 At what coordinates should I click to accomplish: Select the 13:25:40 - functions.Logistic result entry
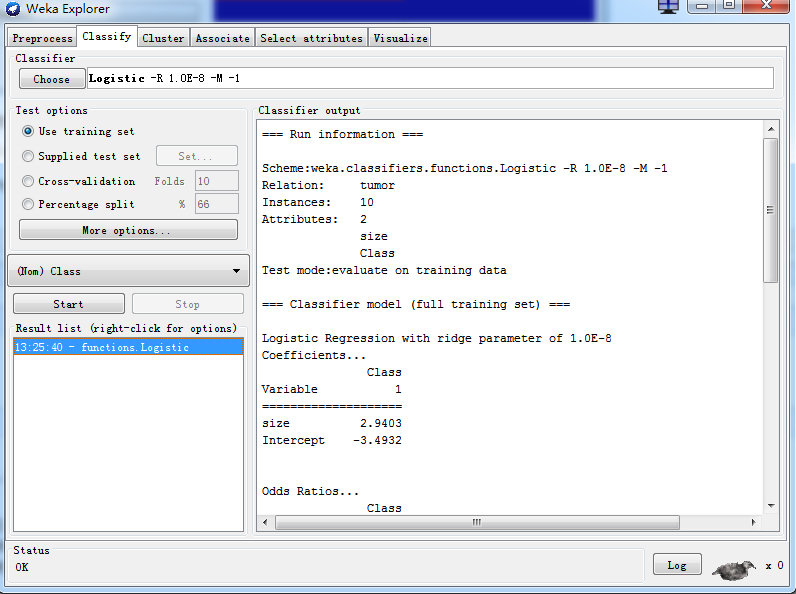128,347
